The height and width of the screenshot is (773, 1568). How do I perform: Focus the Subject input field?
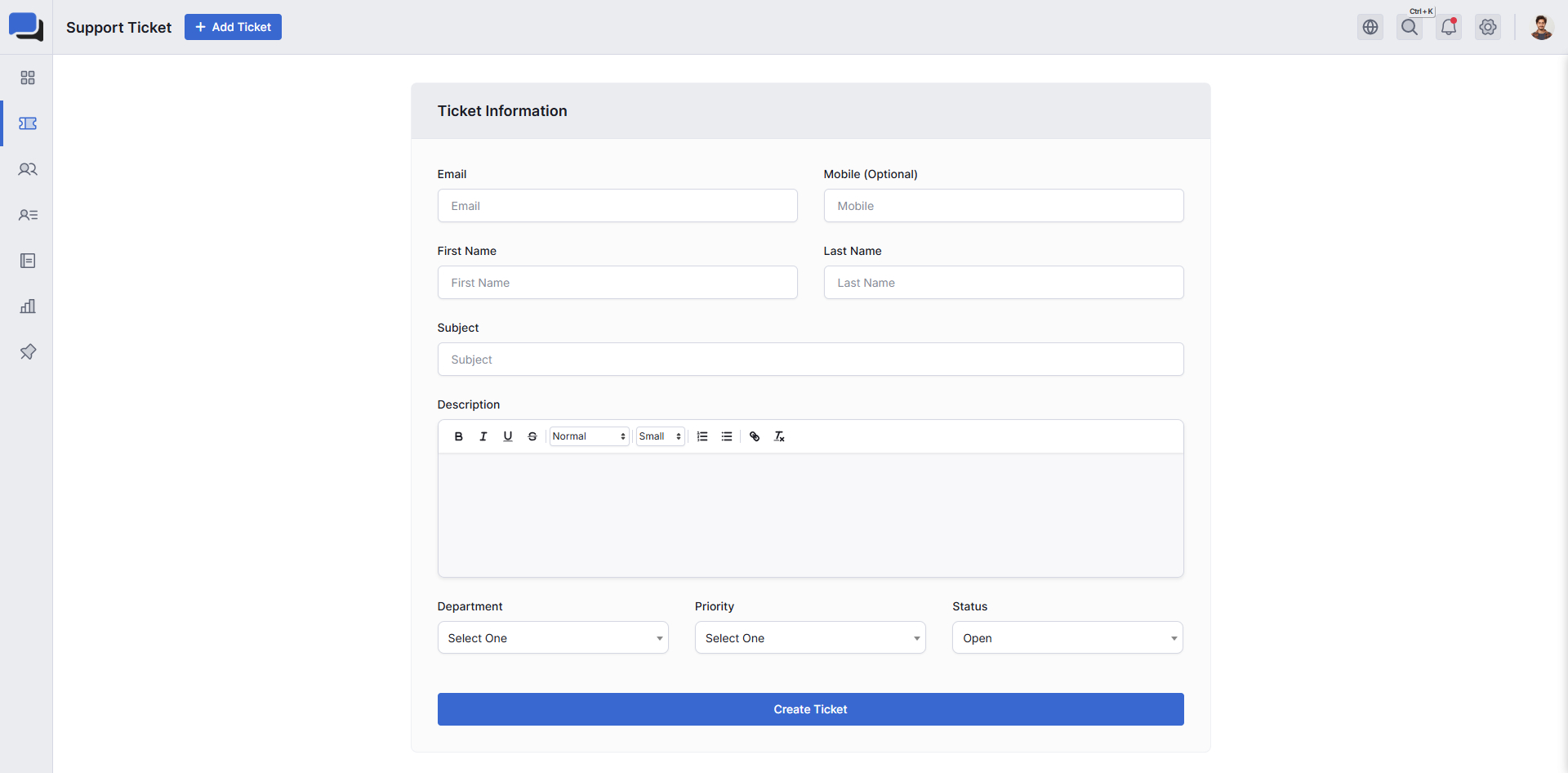(x=810, y=360)
